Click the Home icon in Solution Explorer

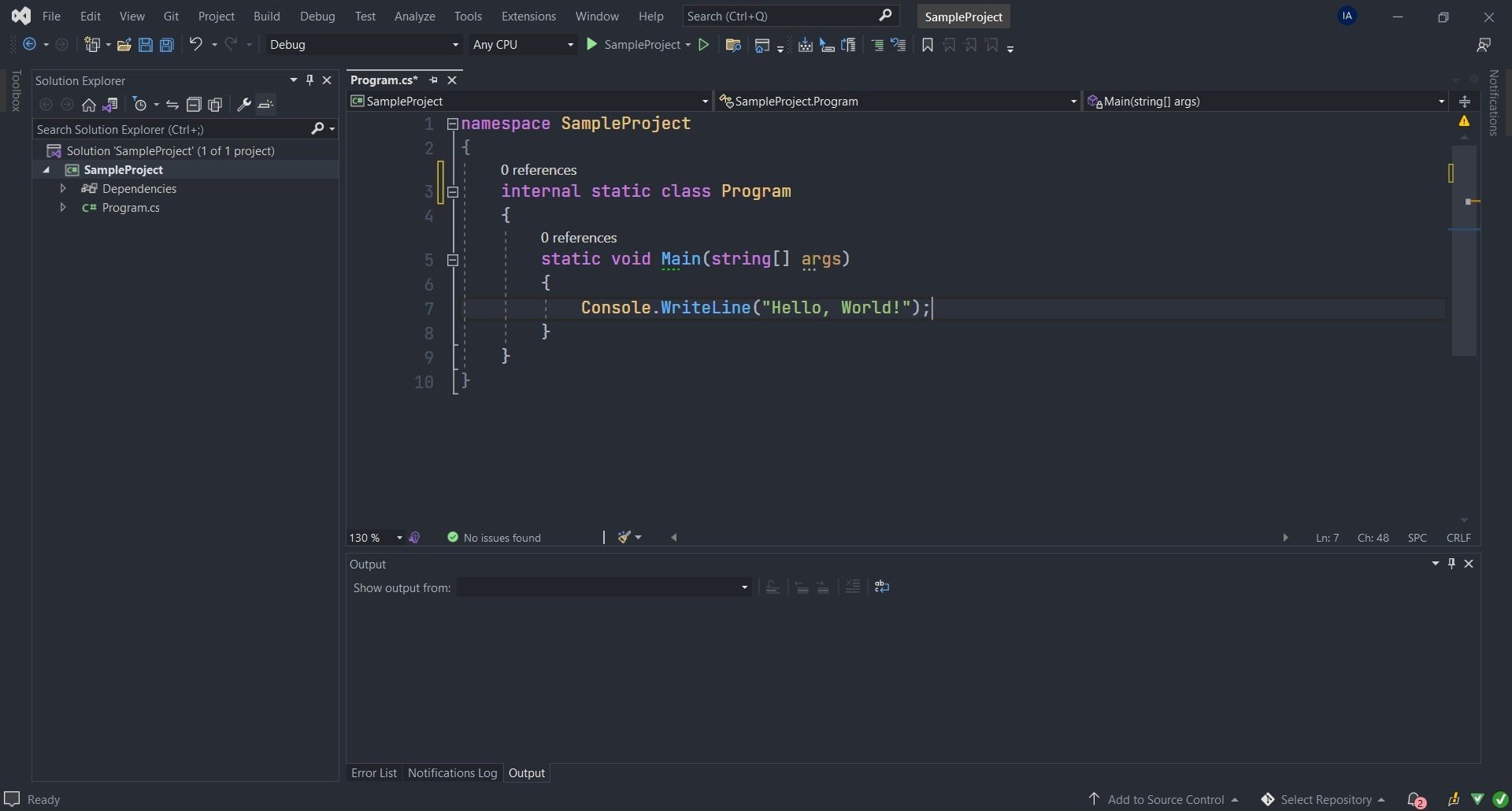coord(89,105)
